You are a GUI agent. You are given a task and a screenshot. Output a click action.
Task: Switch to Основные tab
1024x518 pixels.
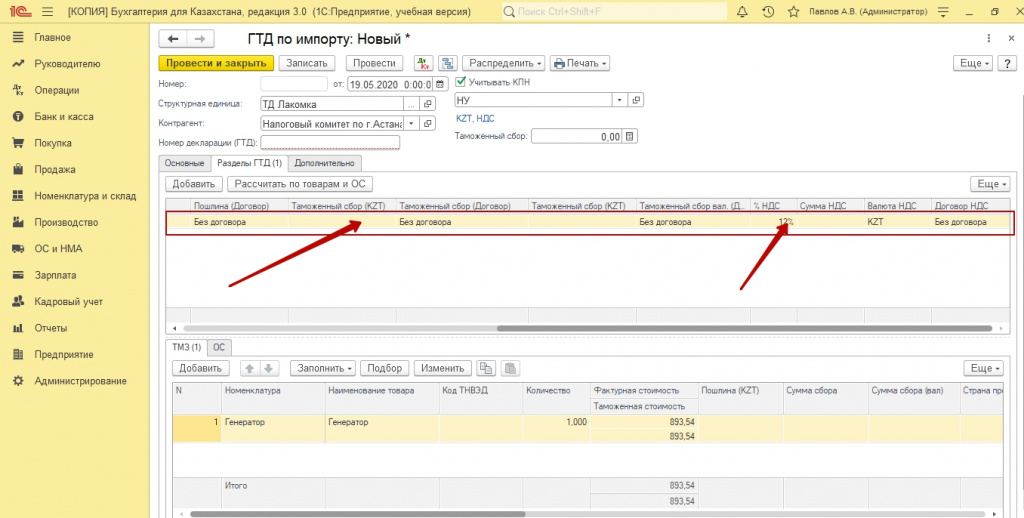184,163
